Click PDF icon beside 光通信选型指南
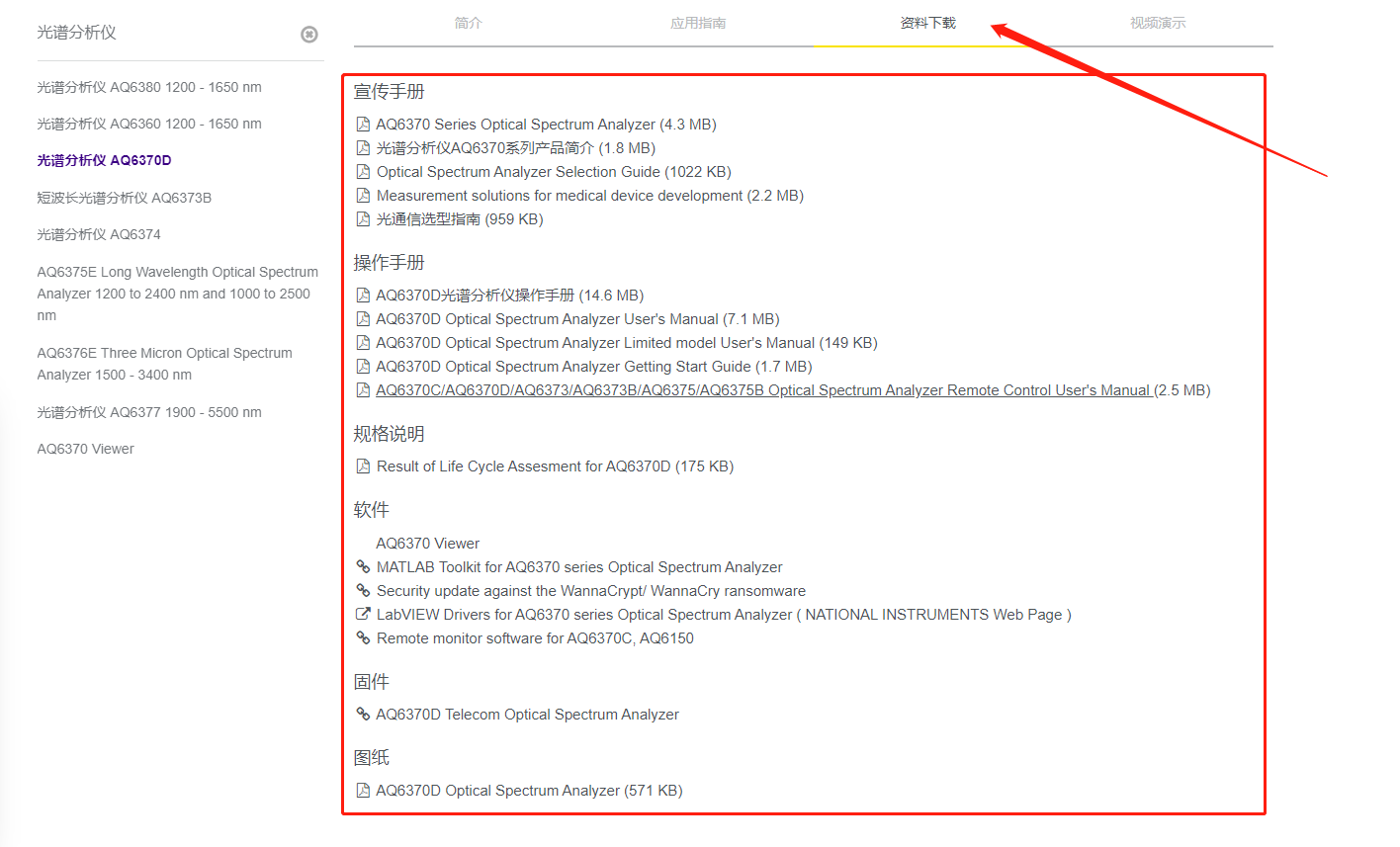 tap(363, 219)
